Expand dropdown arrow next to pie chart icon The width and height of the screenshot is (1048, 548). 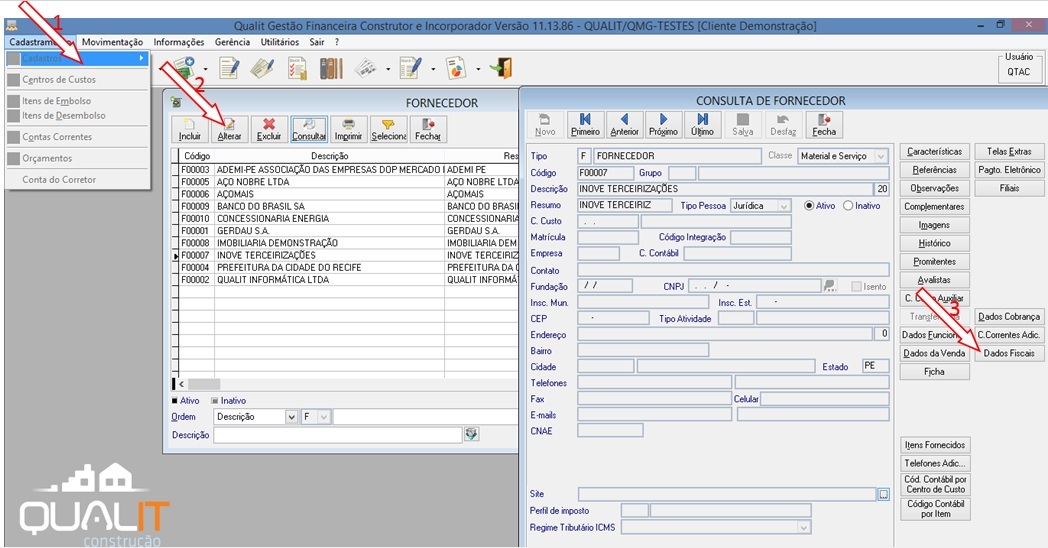pyautogui.click(x=478, y=69)
